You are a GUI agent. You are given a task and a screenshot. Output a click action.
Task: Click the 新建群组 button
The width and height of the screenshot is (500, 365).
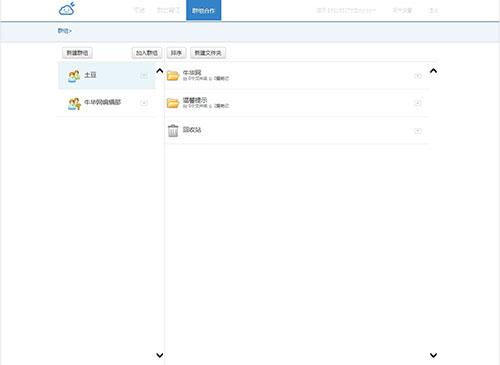77,53
